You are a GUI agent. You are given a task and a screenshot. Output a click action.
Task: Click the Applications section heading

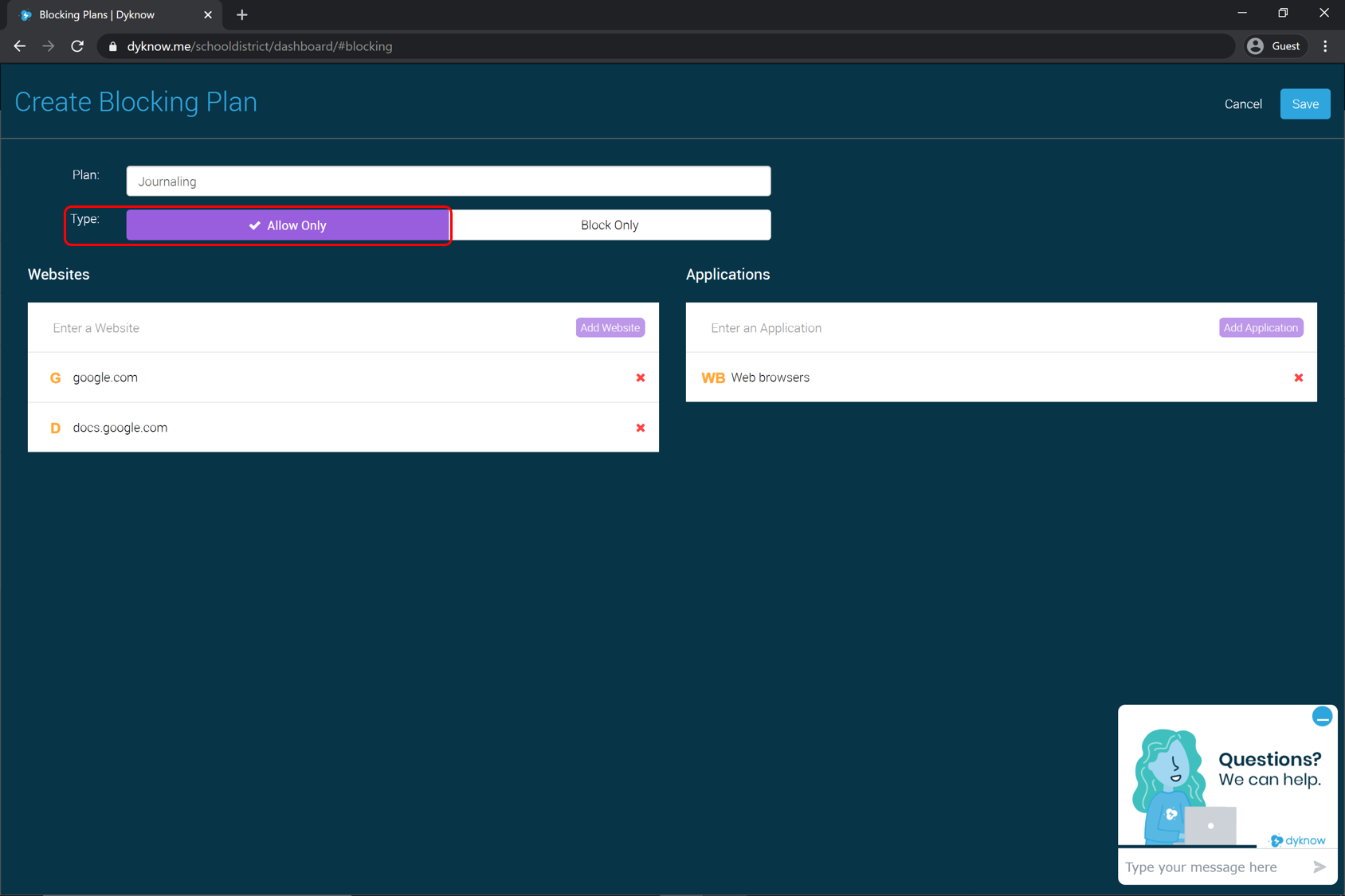(727, 275)
